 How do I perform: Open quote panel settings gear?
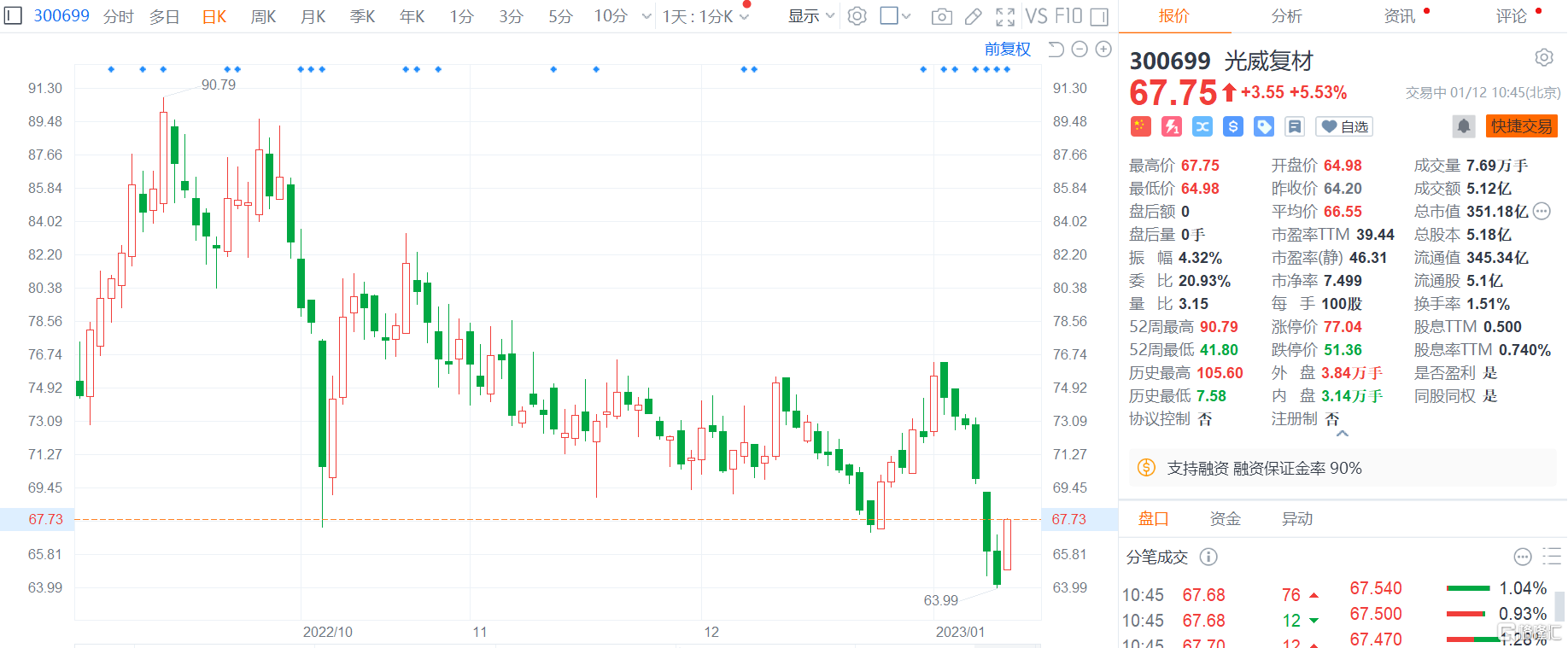tap(1544, 57)
